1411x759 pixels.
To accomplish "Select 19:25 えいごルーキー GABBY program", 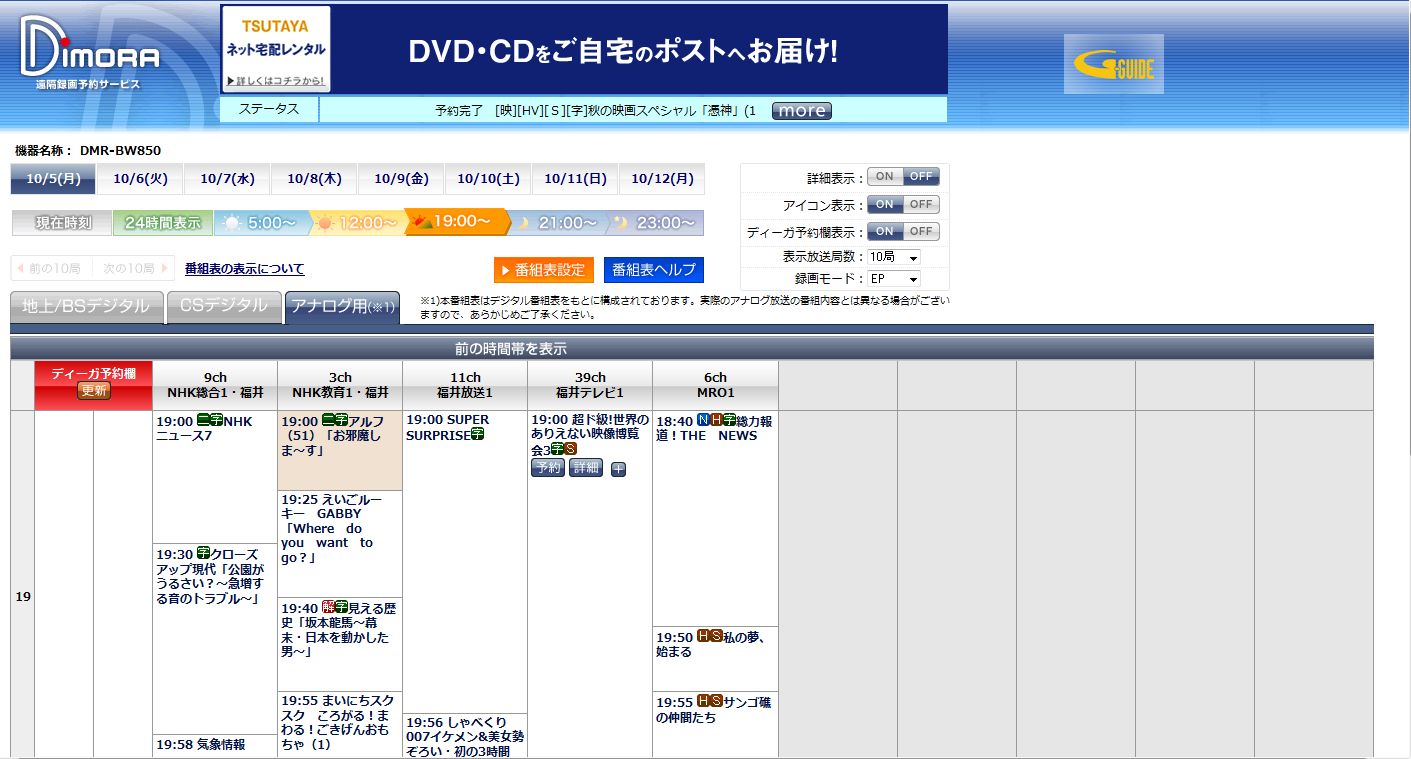I will pos(340,544).
